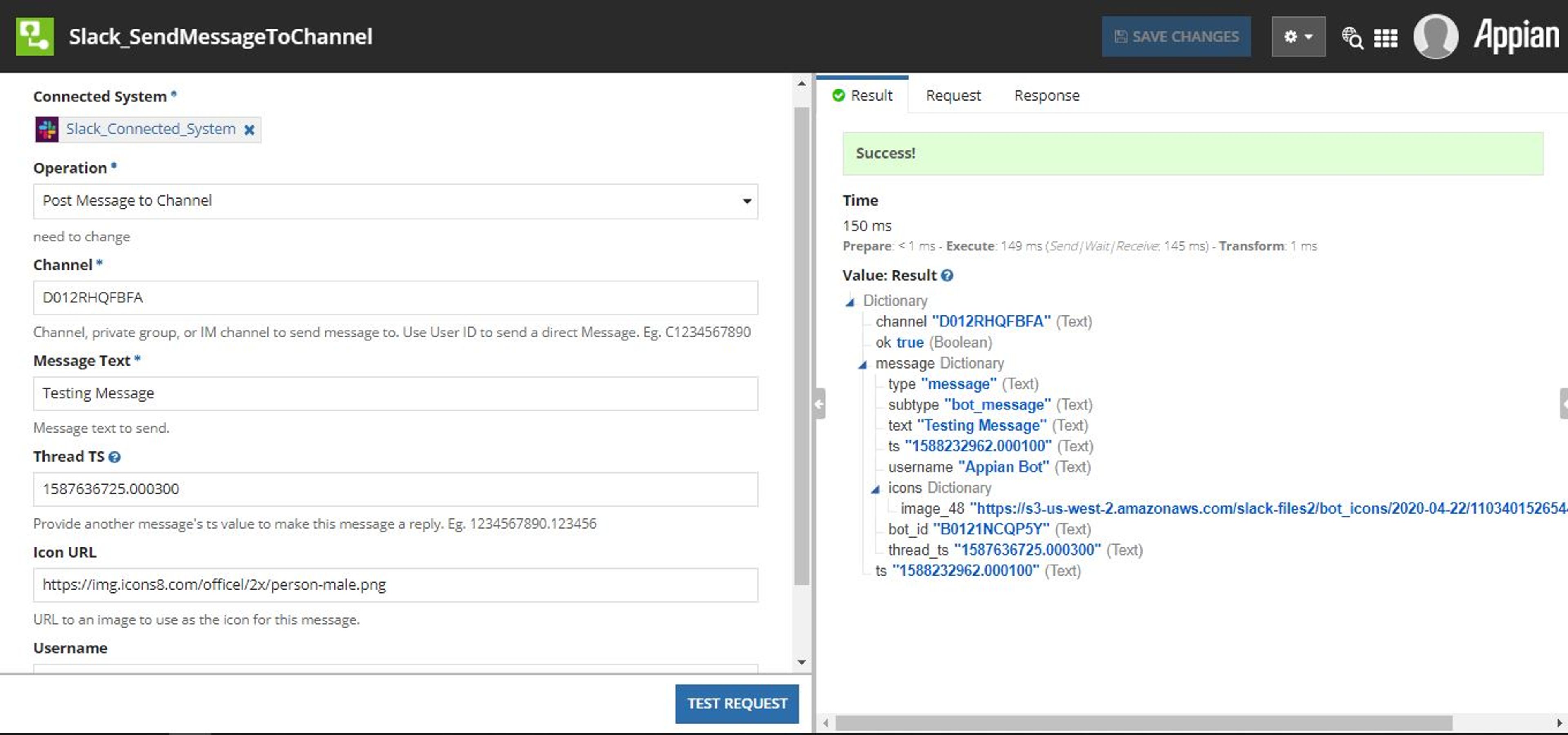Open the Operation dropdown Post Message to Channel
1568x735 pixels.
tap(396, 201)
